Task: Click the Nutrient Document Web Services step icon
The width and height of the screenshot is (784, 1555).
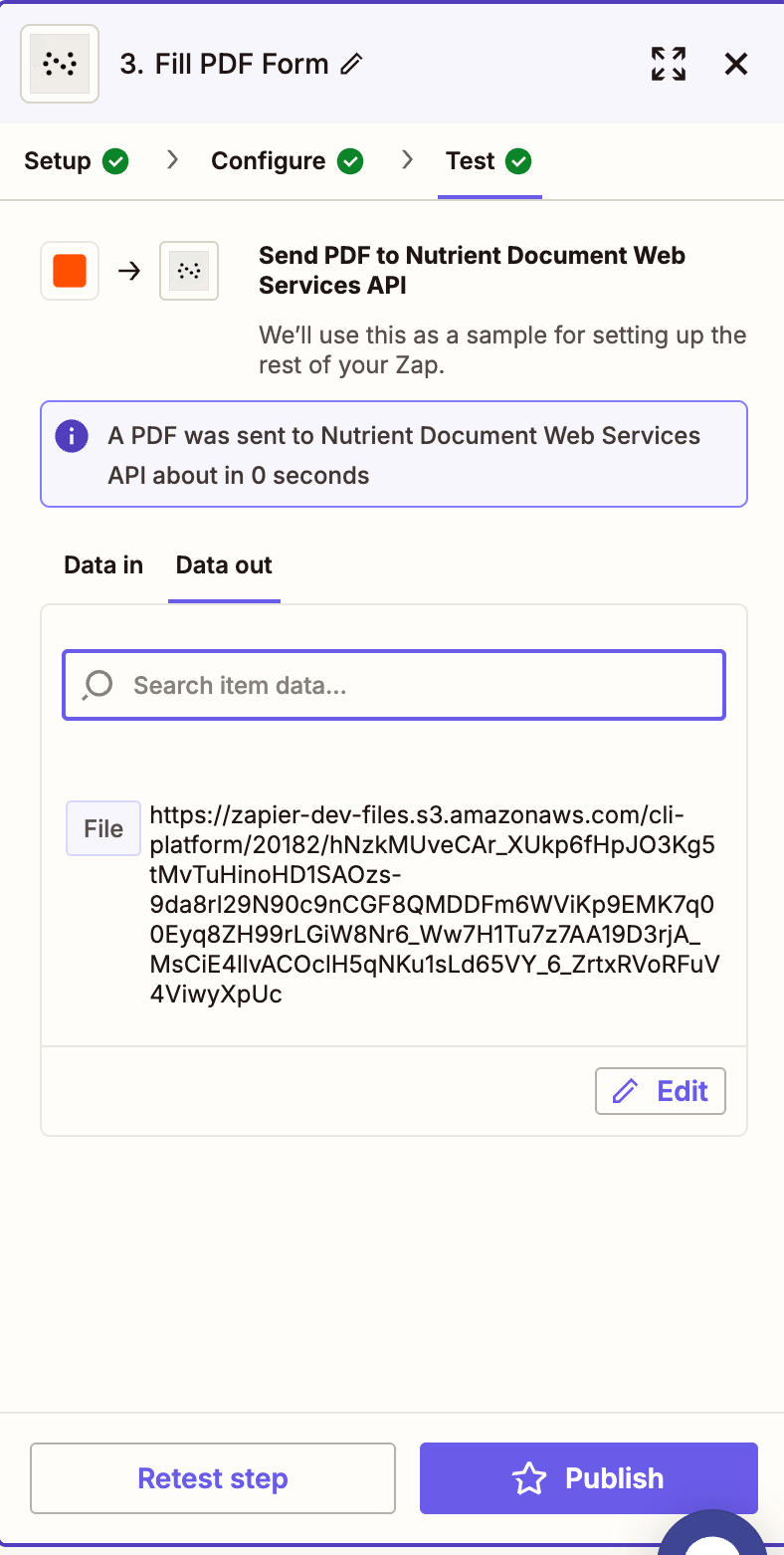Action: point(189,270)
